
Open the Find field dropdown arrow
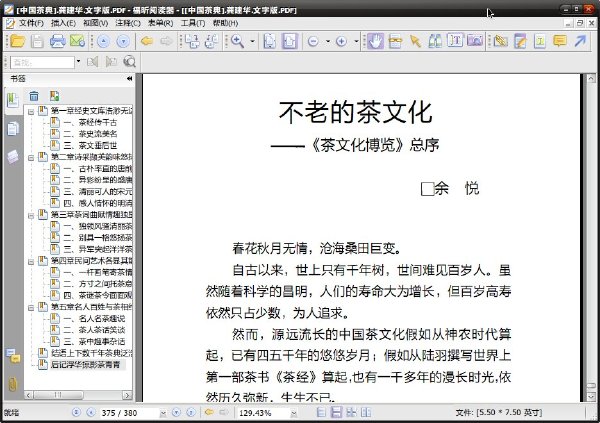coord(78,61)
